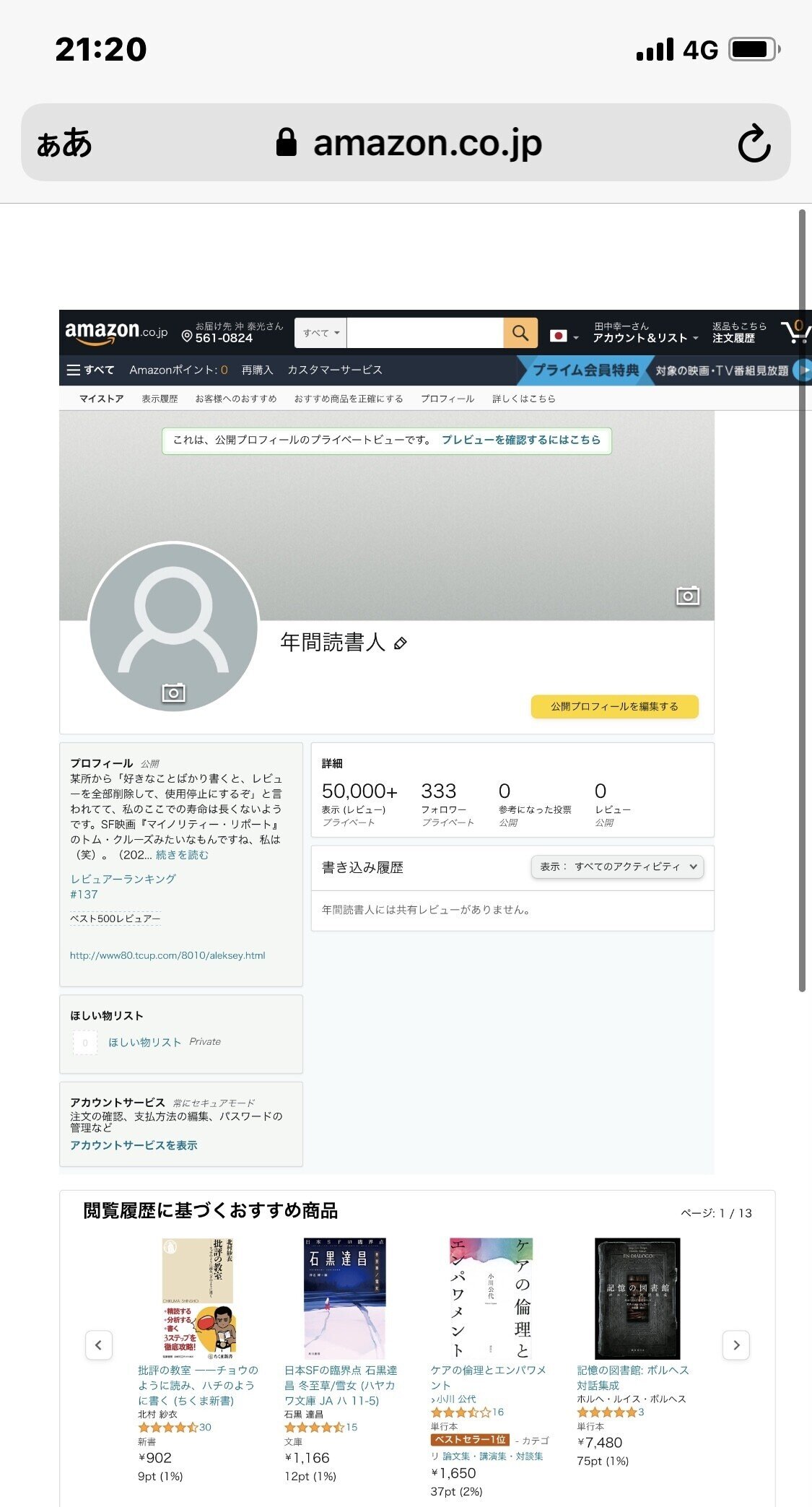Select the 詳しくはこちら tab
Image resolution: width=812 pixels, height=1507 pixels.
coord(524,399)
